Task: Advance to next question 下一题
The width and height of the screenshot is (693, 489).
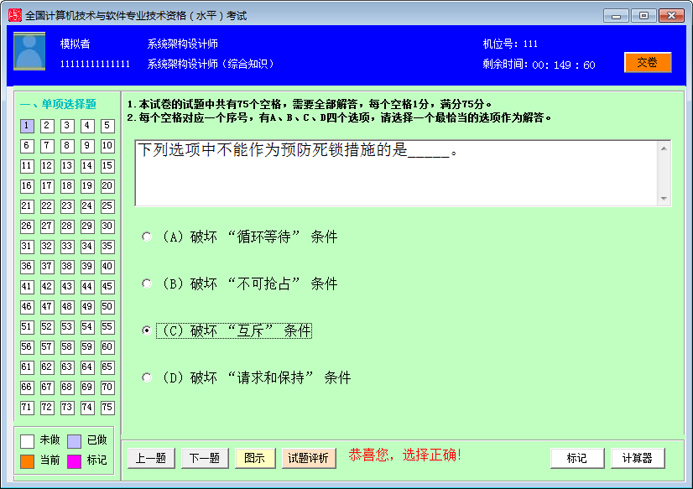Action: pos(204,458)
